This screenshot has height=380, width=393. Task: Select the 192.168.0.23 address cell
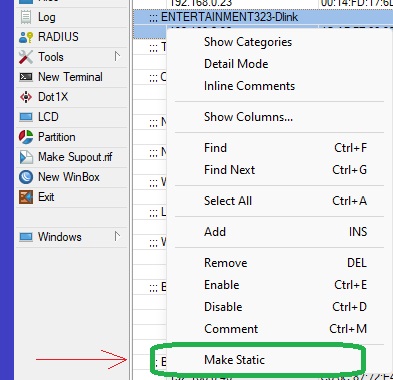pyautogui.click(x=201, y=3)
